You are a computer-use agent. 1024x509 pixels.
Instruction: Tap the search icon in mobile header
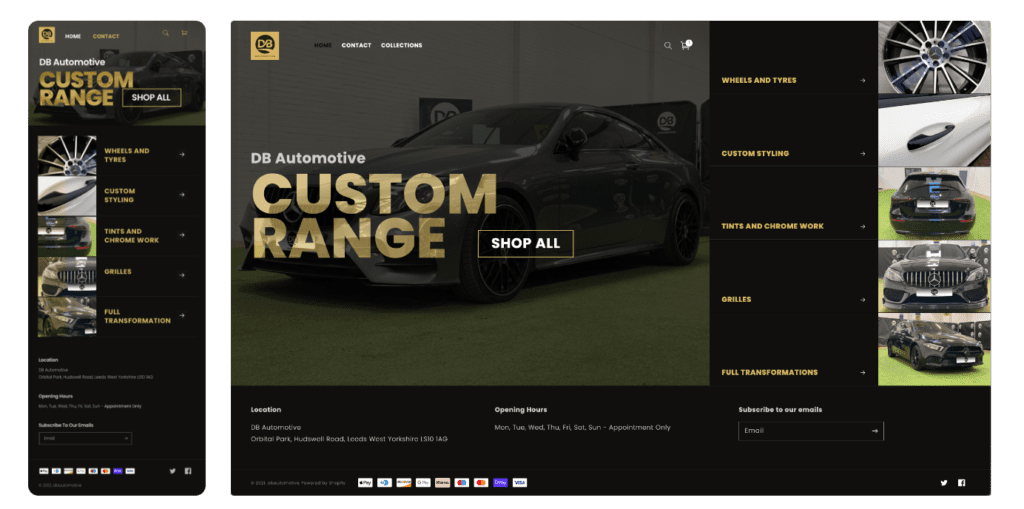(x=166, y=33)
